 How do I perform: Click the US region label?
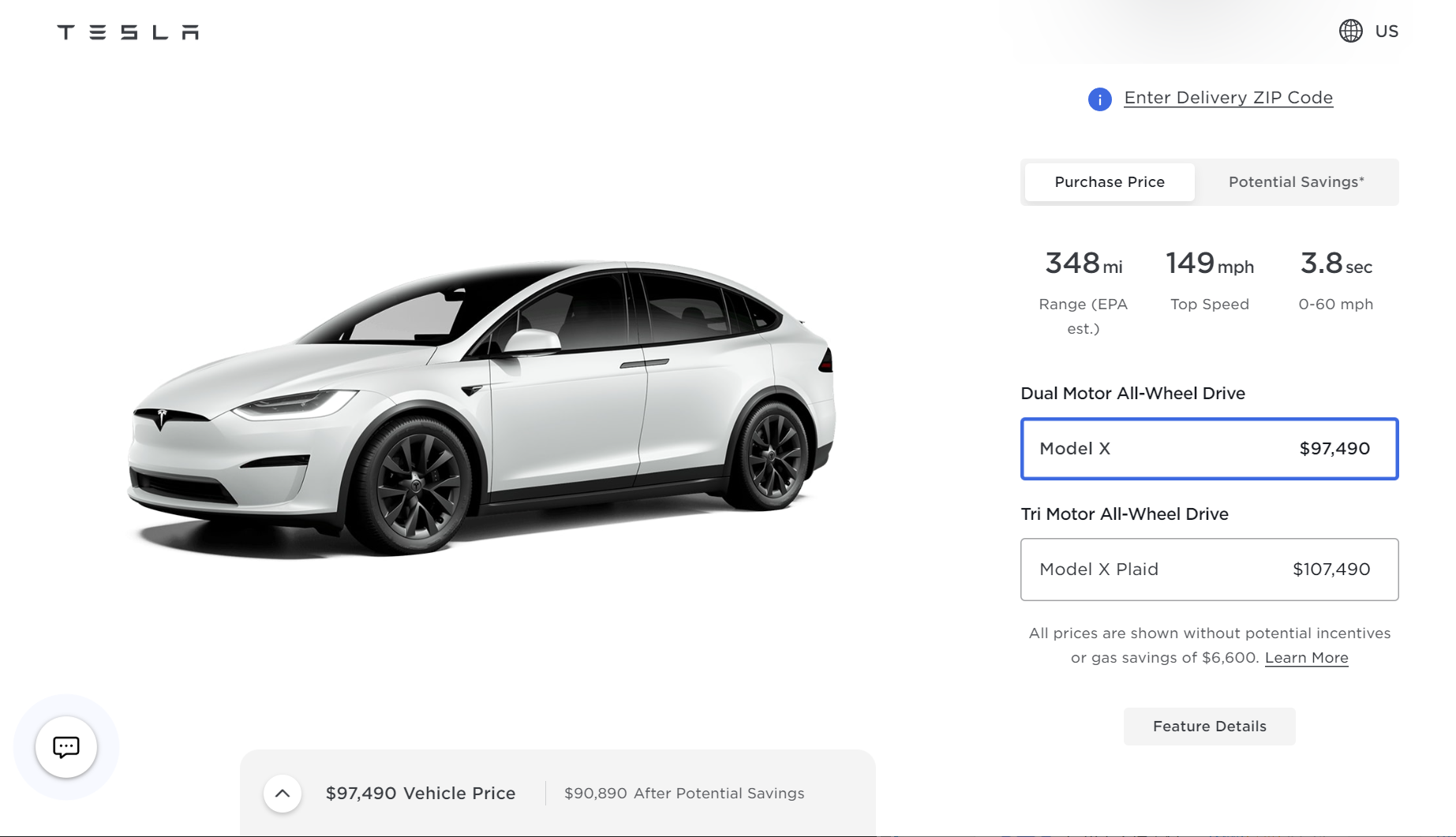(1386, 31)
